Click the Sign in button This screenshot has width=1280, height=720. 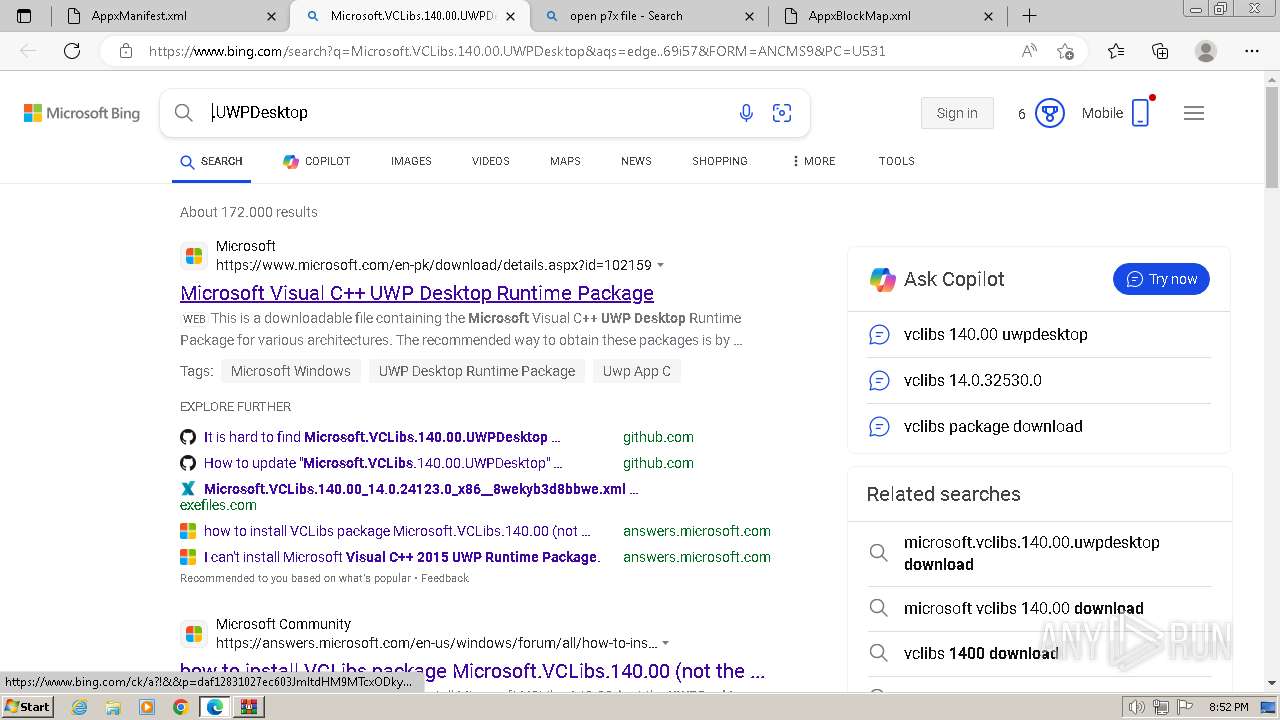(x=957, y=113)
